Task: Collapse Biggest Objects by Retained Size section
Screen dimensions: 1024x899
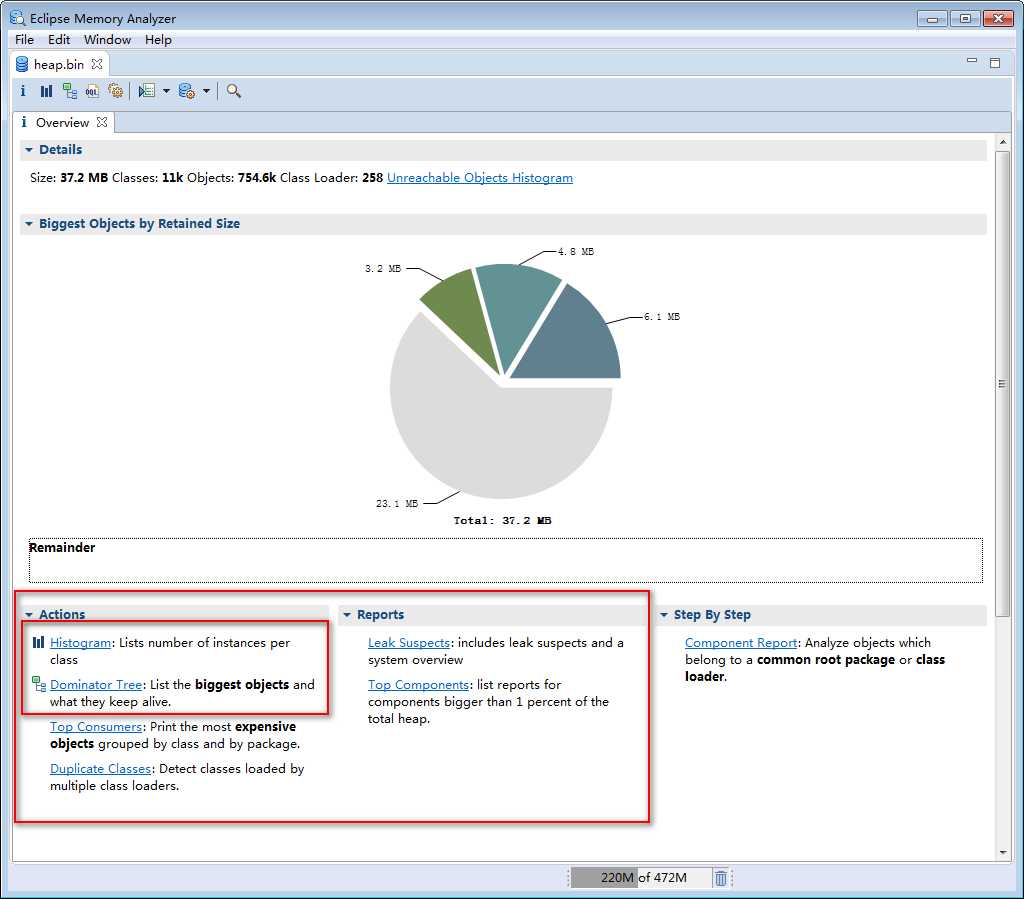Action: [29, 223]
